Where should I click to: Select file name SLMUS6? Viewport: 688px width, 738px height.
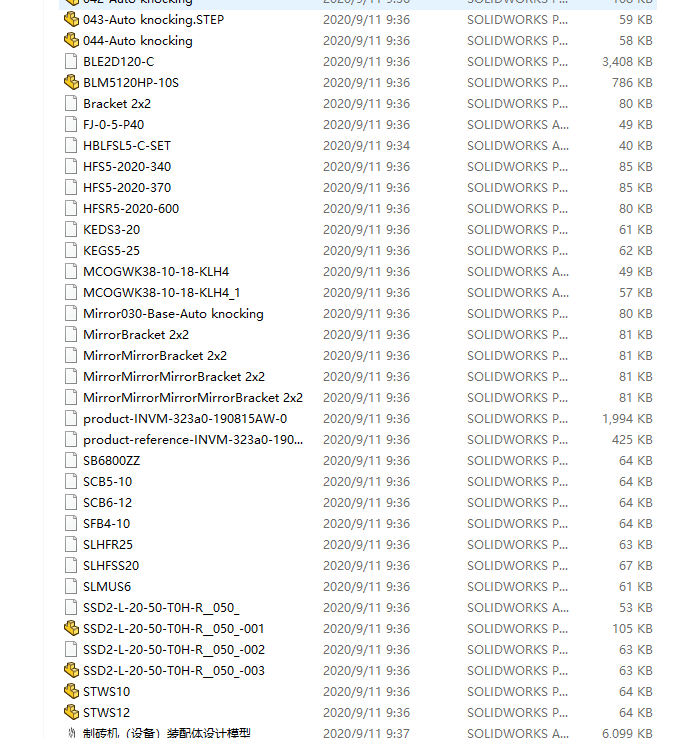click(x=107, y=587)
